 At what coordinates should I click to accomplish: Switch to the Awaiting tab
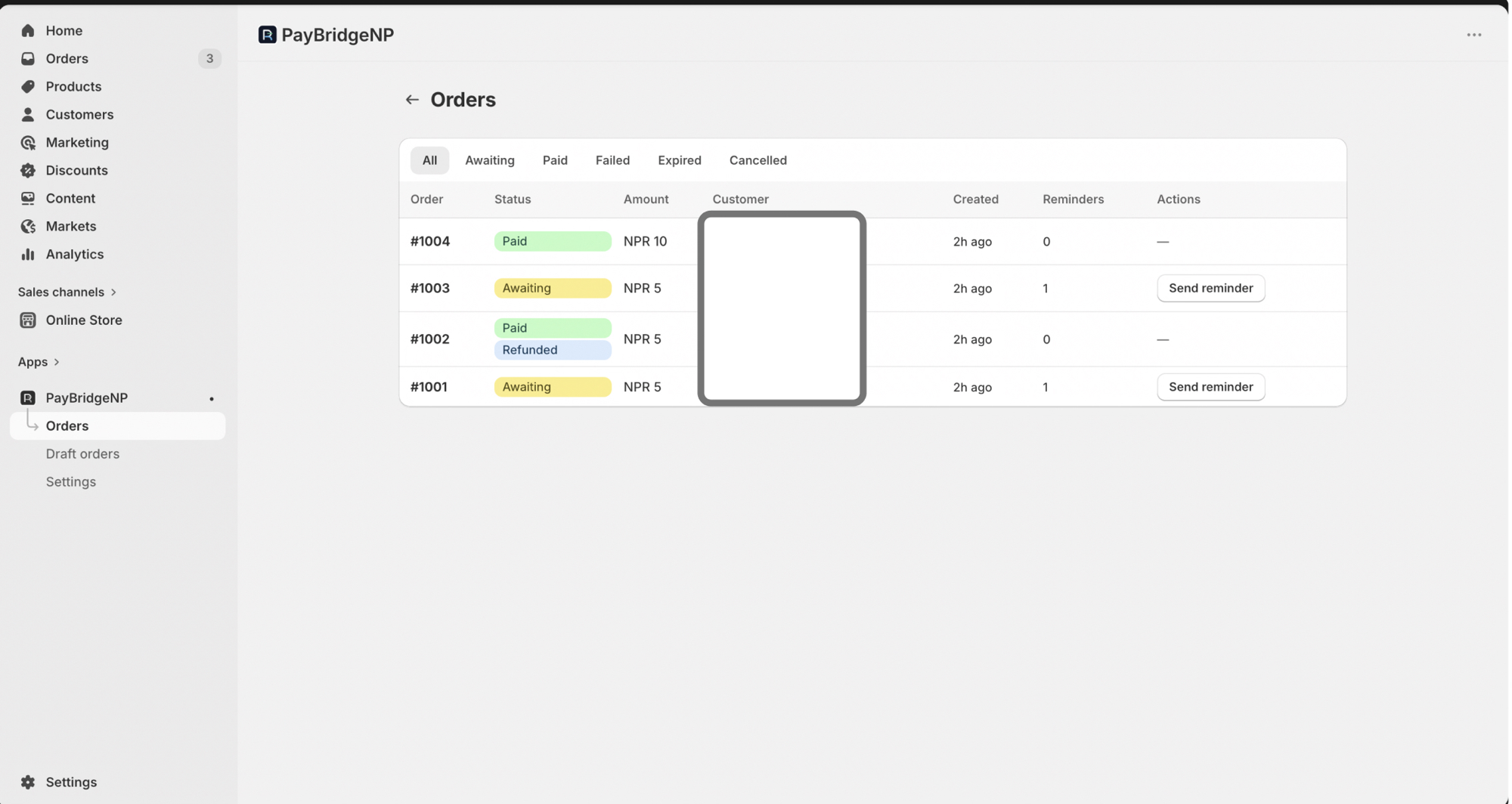tap(489, 160)
